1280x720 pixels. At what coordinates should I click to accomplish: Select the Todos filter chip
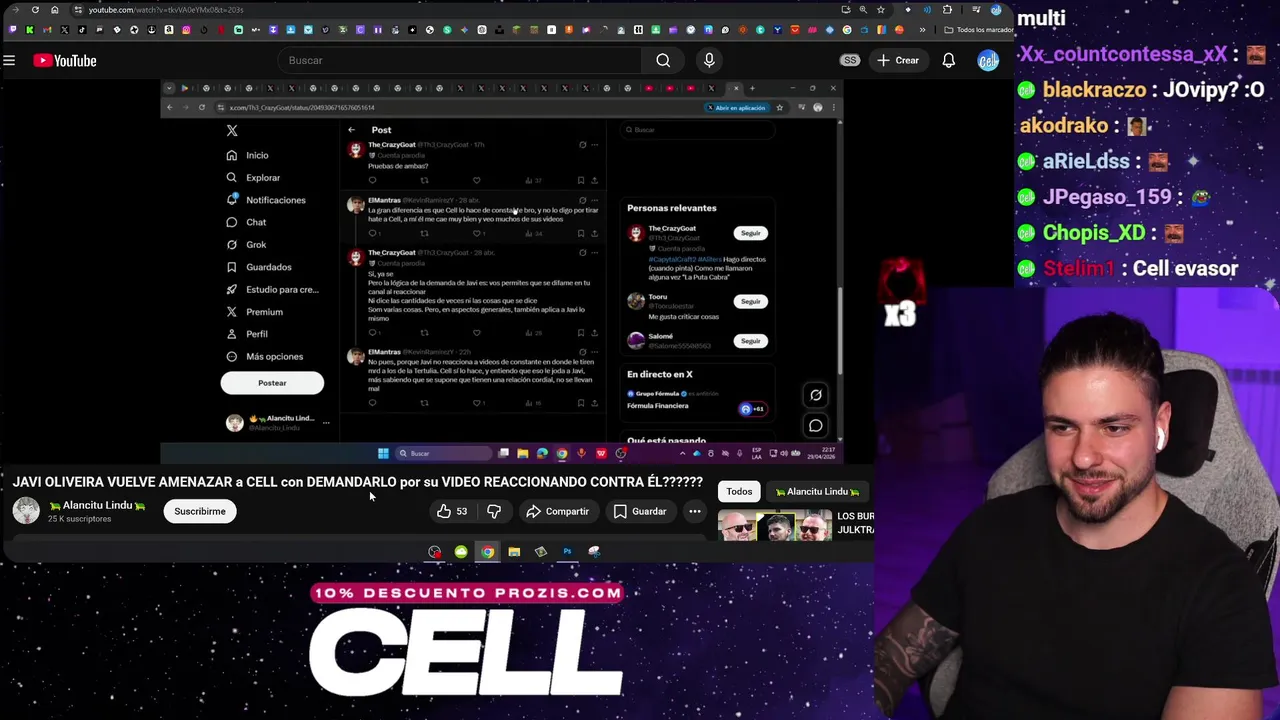[x=739, y=491]
